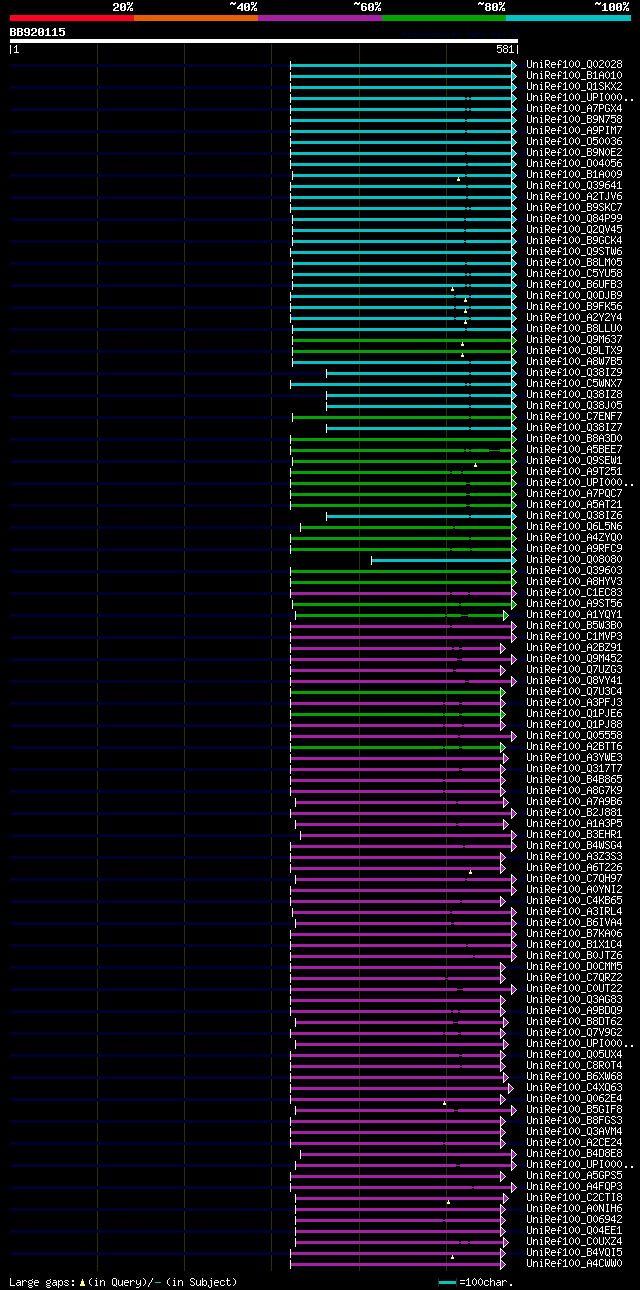This screenshot has height=1290, width=640.
Task: Click the green arrowhead on the Q7U3C4 row
Action: click(x=503, y=691)
